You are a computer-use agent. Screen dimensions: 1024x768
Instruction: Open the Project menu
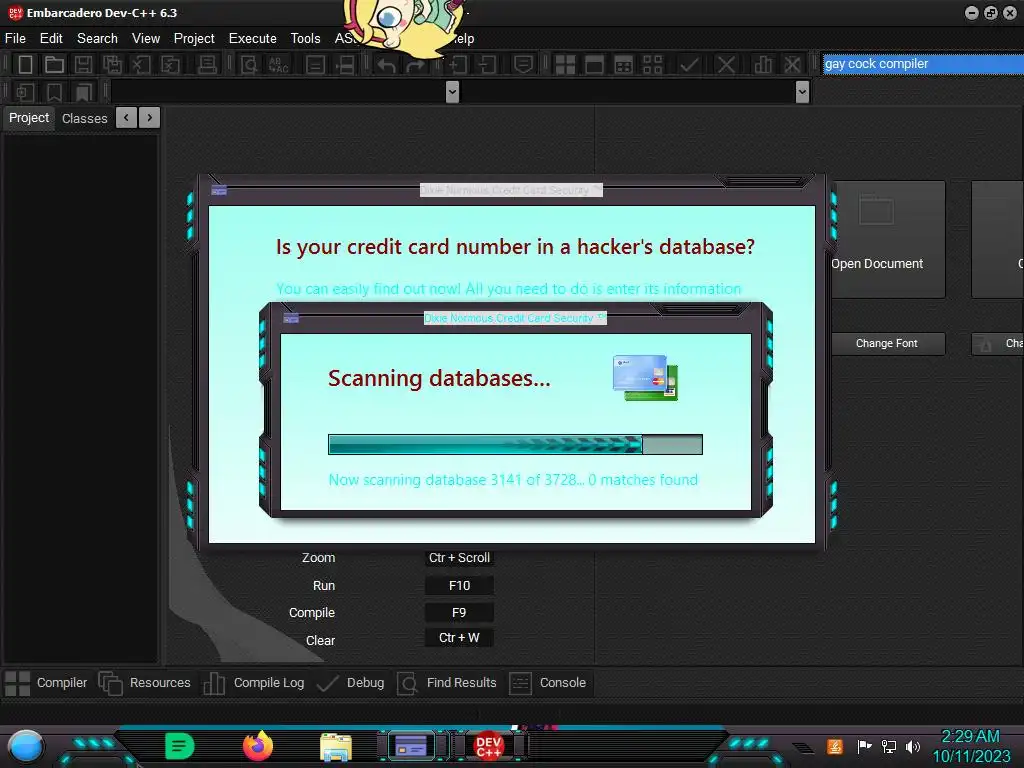pyautogui.click(x=194, y=39)
